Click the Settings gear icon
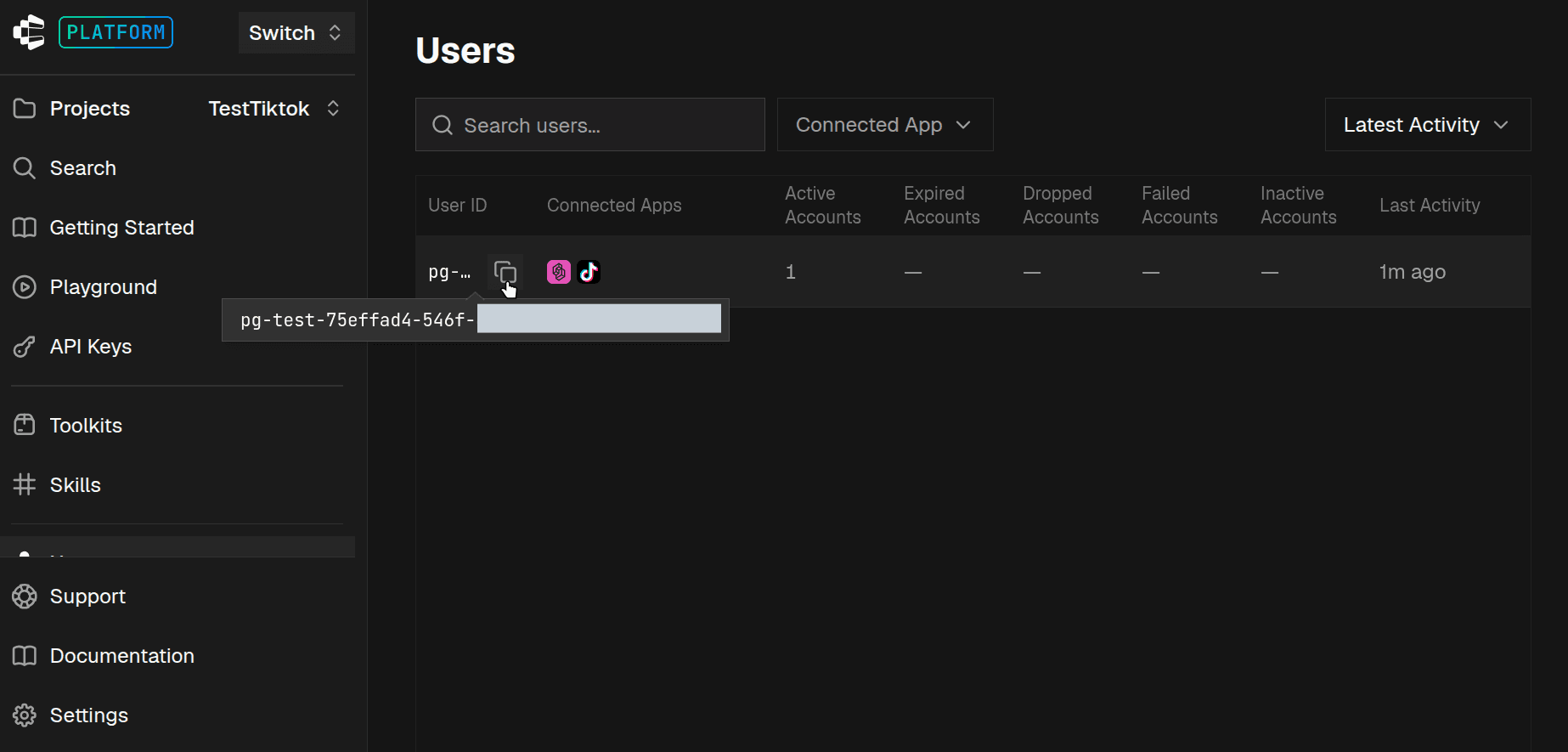 coord(25,715)
